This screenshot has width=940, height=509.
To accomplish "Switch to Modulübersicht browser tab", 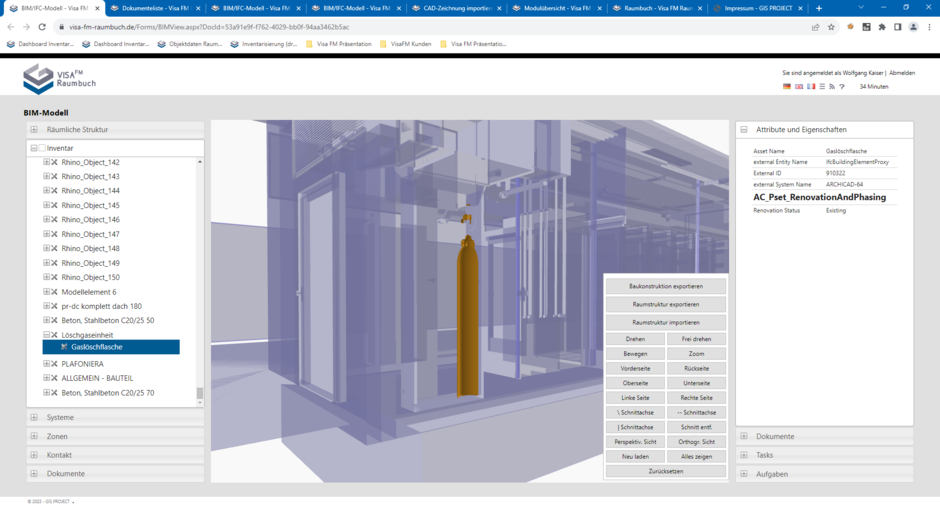I will 557,8.
